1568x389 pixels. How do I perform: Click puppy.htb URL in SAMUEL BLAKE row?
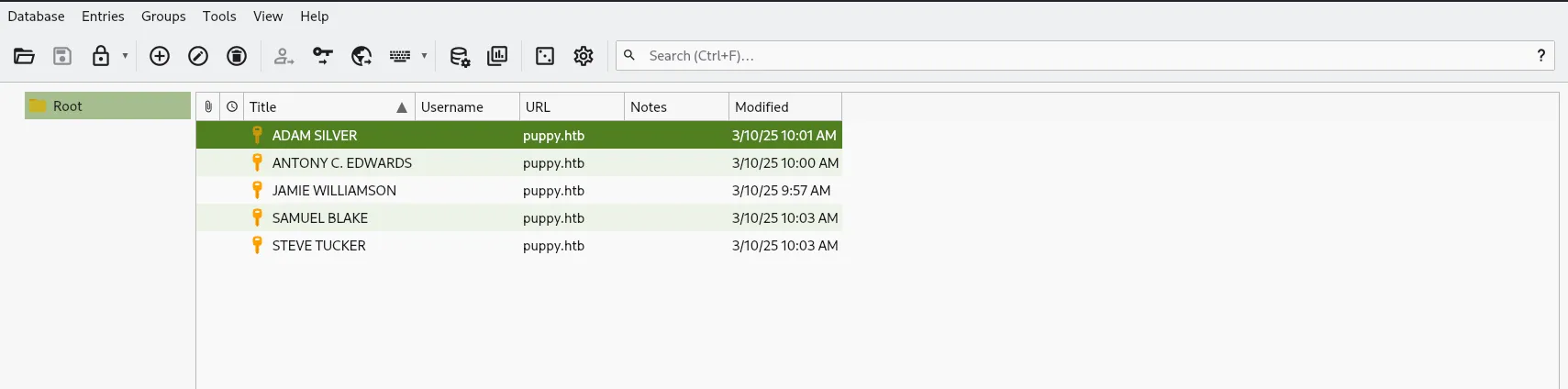tap(553, 217)
